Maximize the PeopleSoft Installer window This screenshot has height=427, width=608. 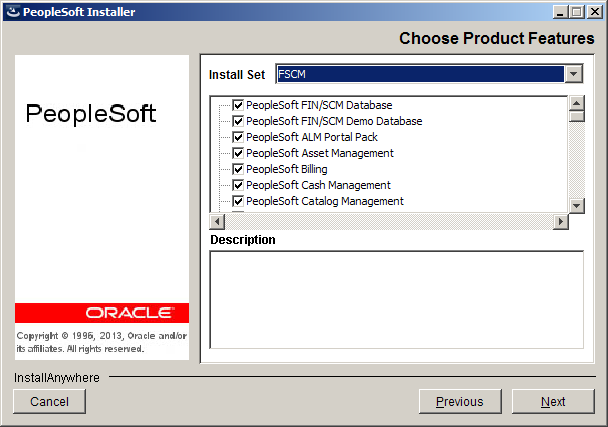coord(577,12)
